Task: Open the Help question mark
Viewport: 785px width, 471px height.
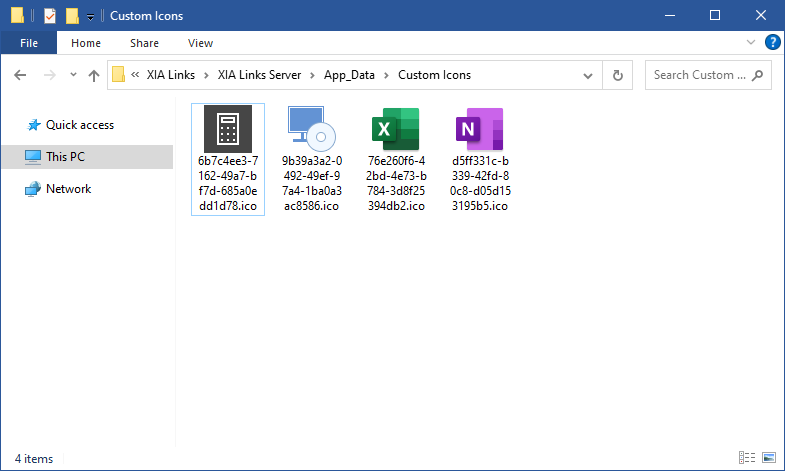Action: [x=772, y=43]
